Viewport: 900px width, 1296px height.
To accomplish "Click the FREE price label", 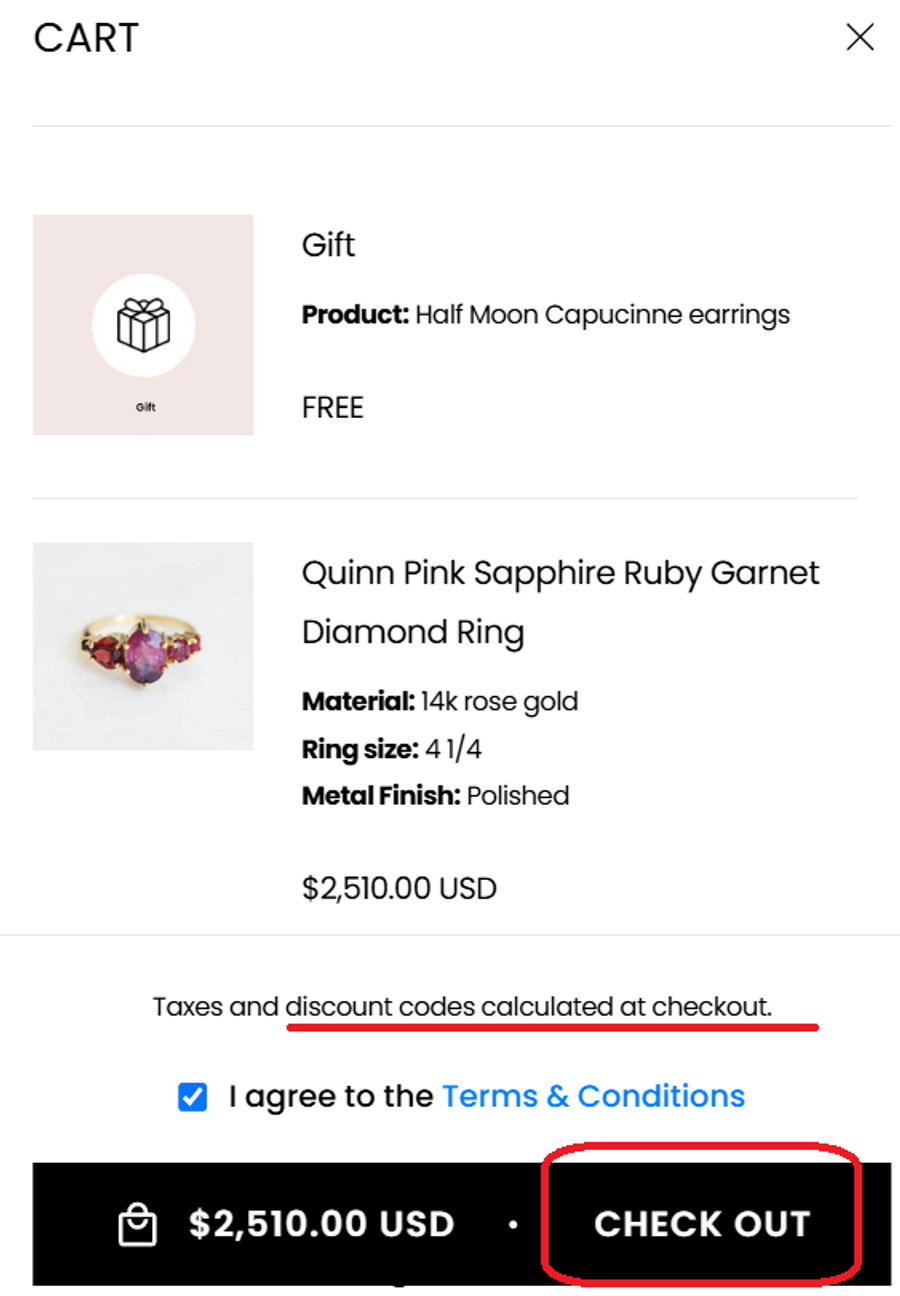I will pyautogui.click(x=332, y=408).
